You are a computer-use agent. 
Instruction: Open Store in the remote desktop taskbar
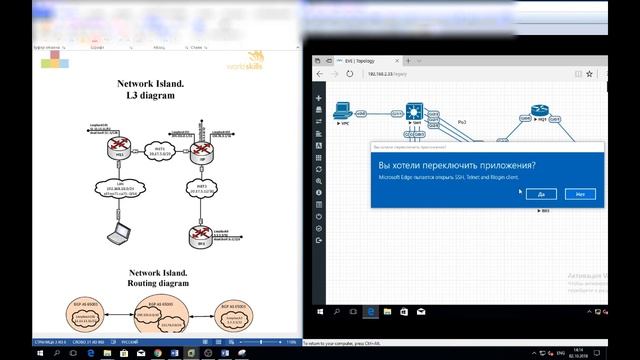click(404, 312)
